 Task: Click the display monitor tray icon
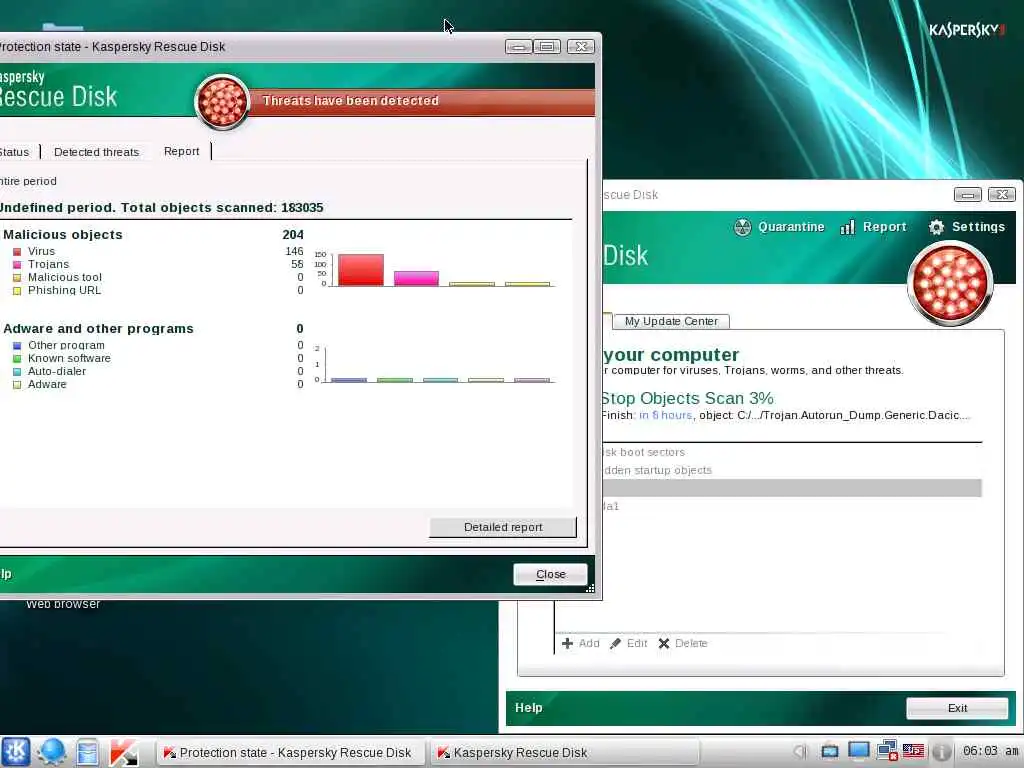tap(858, 752)
